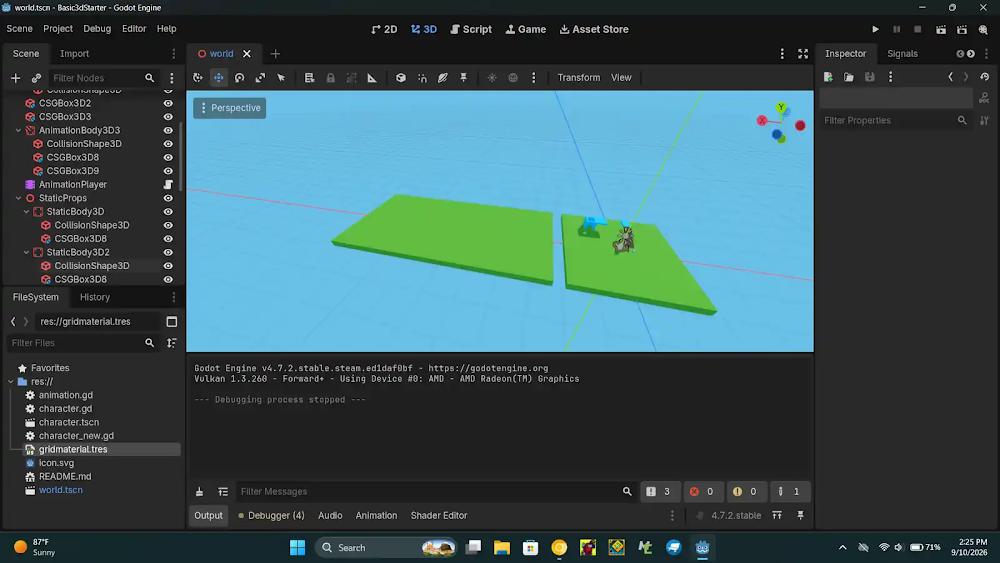Toggle visibility of StaticProps node
The image size is (1000, 563).
168,198
